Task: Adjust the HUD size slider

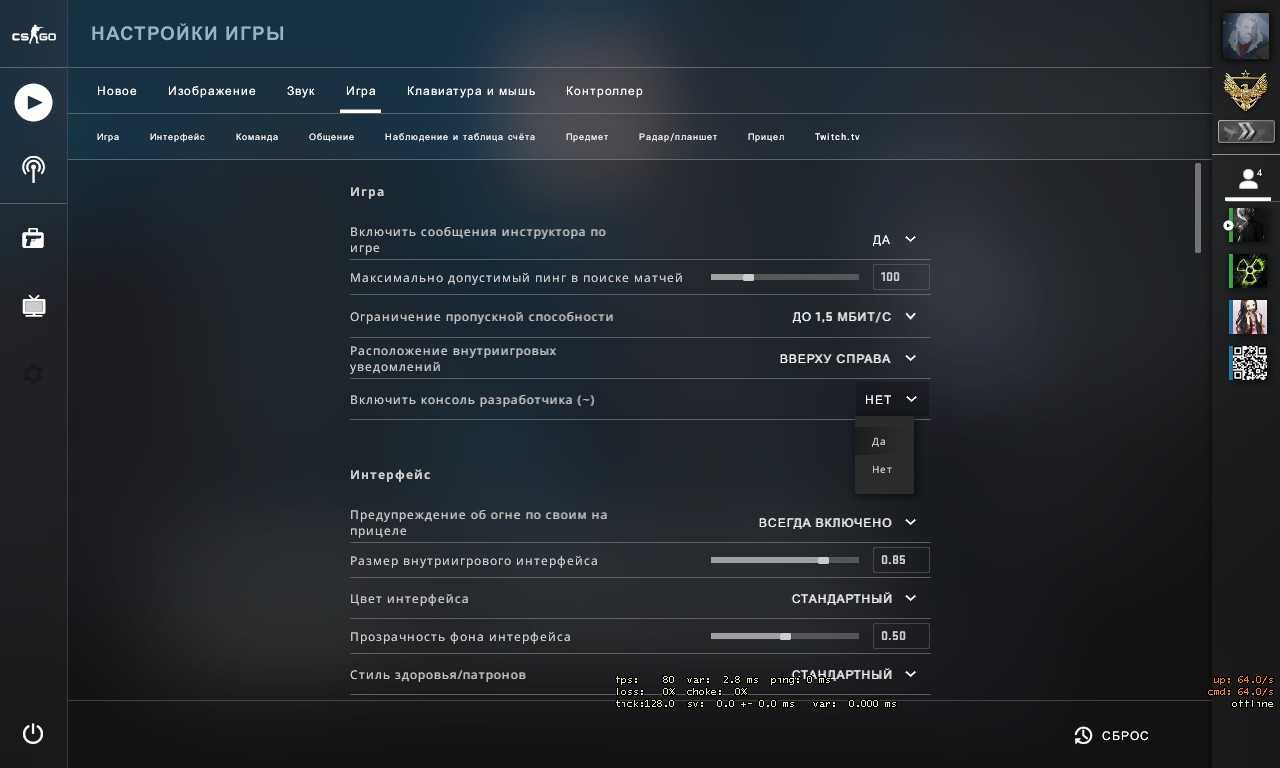Action: click(x=785, y=560)
